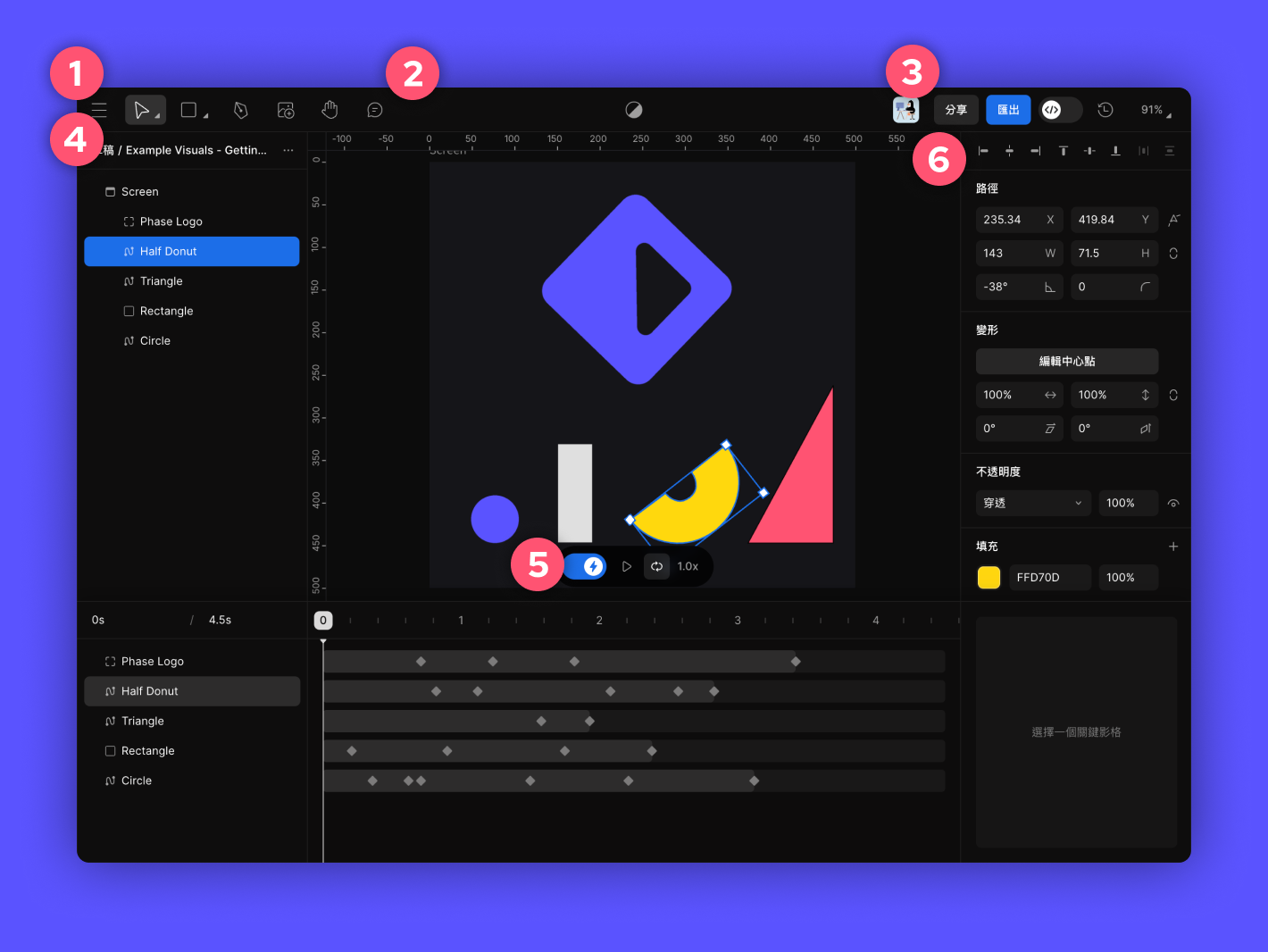The image size is (1268, 952).
Task: Click the distribute horizontally icon
Action: click(x=1143, y=151)
